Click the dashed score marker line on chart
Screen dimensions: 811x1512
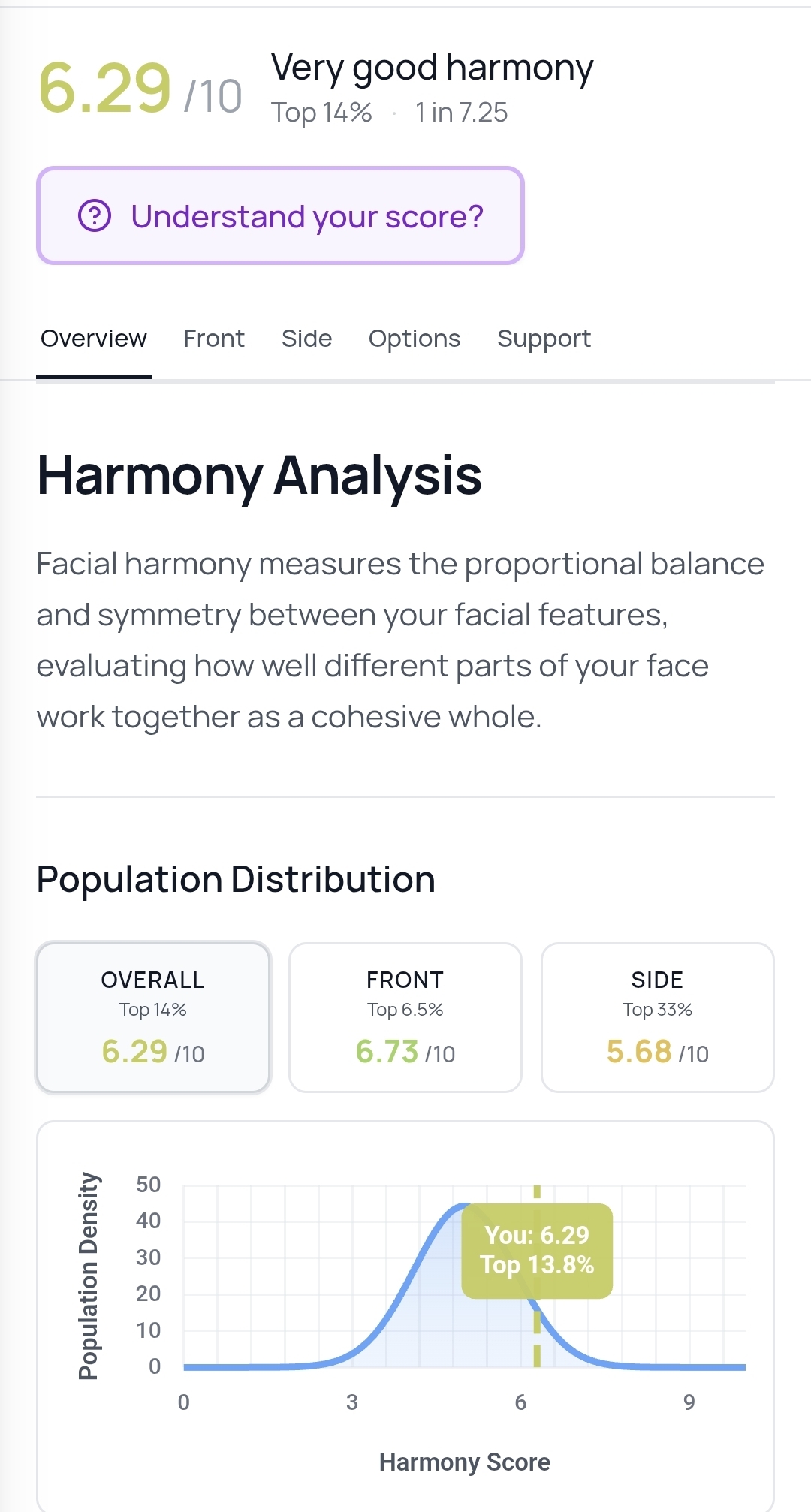[537, 1336]
